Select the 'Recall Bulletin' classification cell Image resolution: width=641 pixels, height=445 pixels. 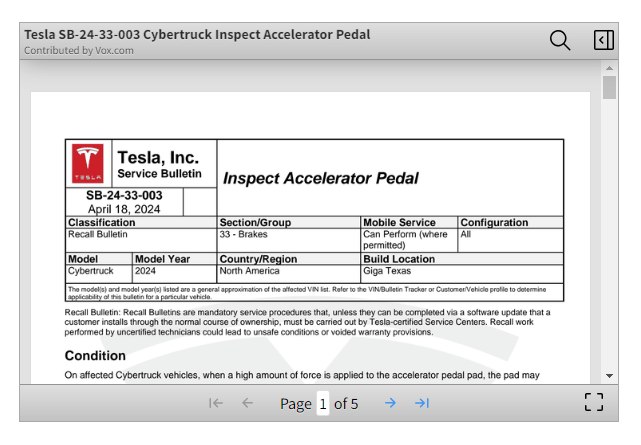[98, 234]
